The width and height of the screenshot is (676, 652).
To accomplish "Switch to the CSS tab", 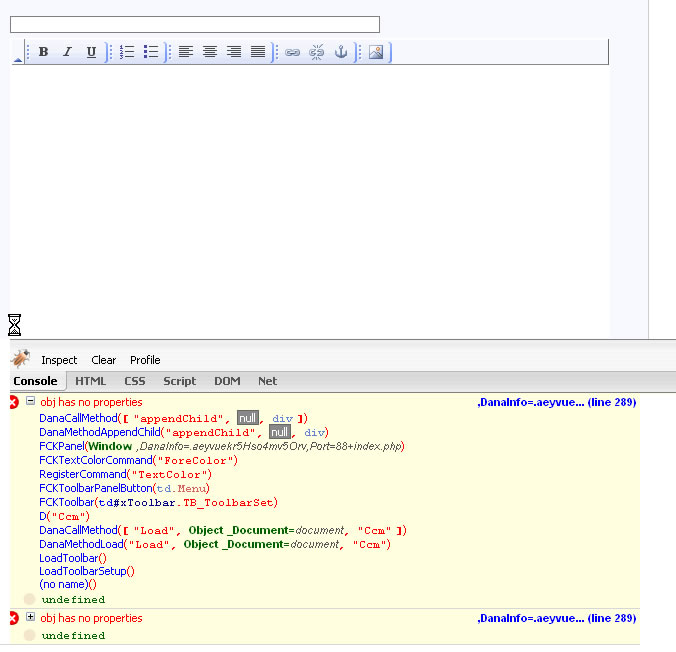I will coord(135,381).
